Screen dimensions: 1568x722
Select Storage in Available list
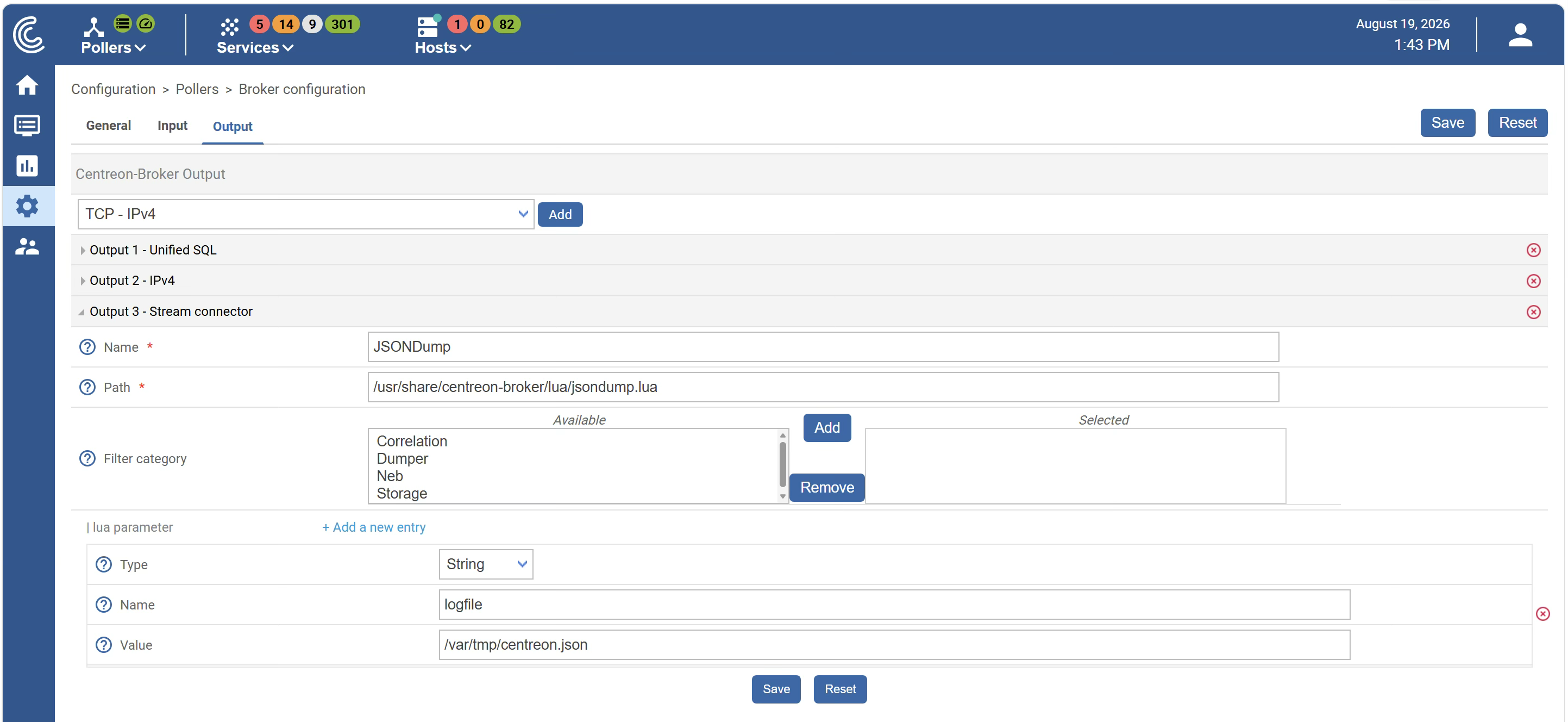pyautogui.click(x=402, y=494)
